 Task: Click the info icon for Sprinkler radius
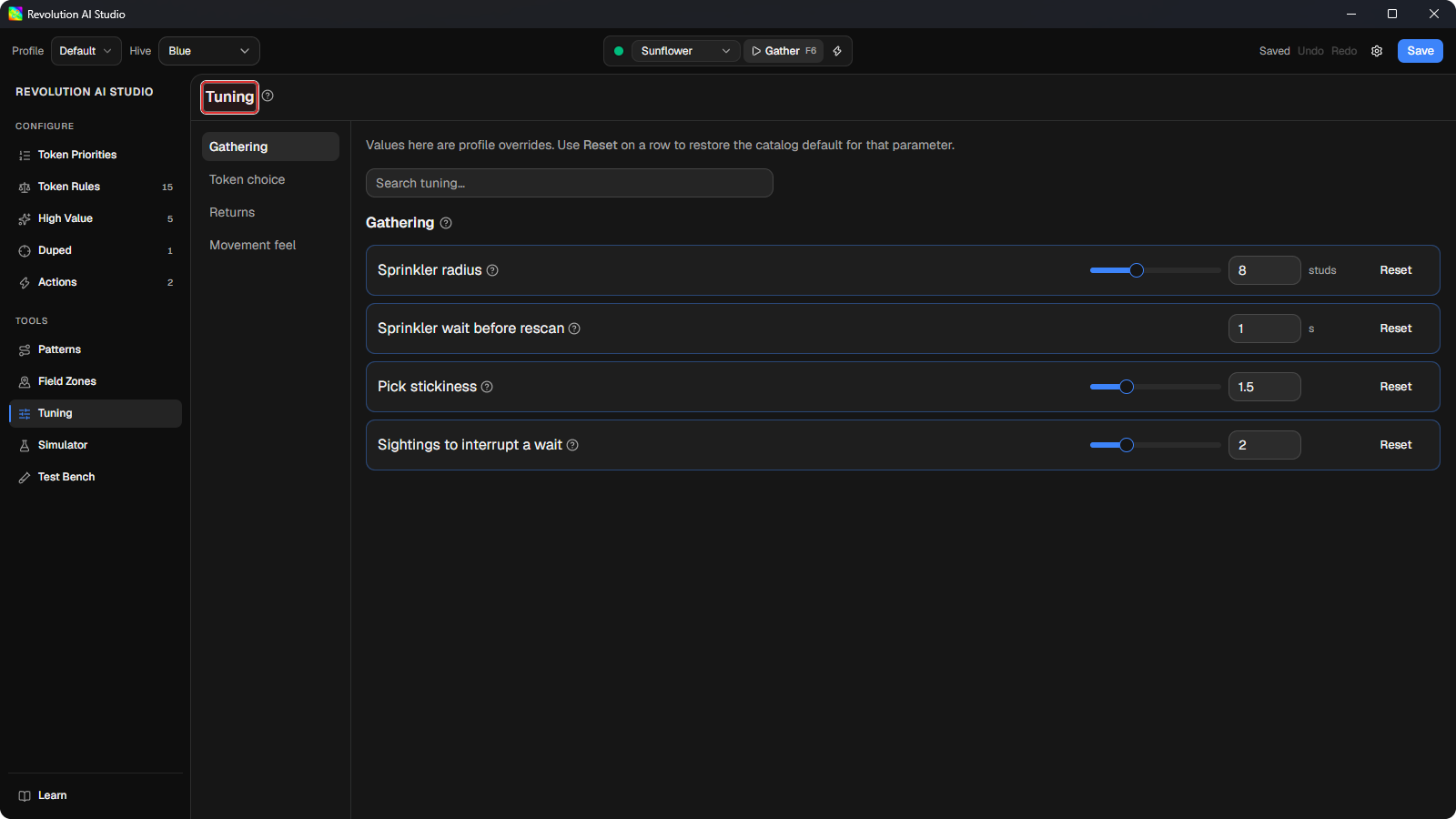coord(492,270)
